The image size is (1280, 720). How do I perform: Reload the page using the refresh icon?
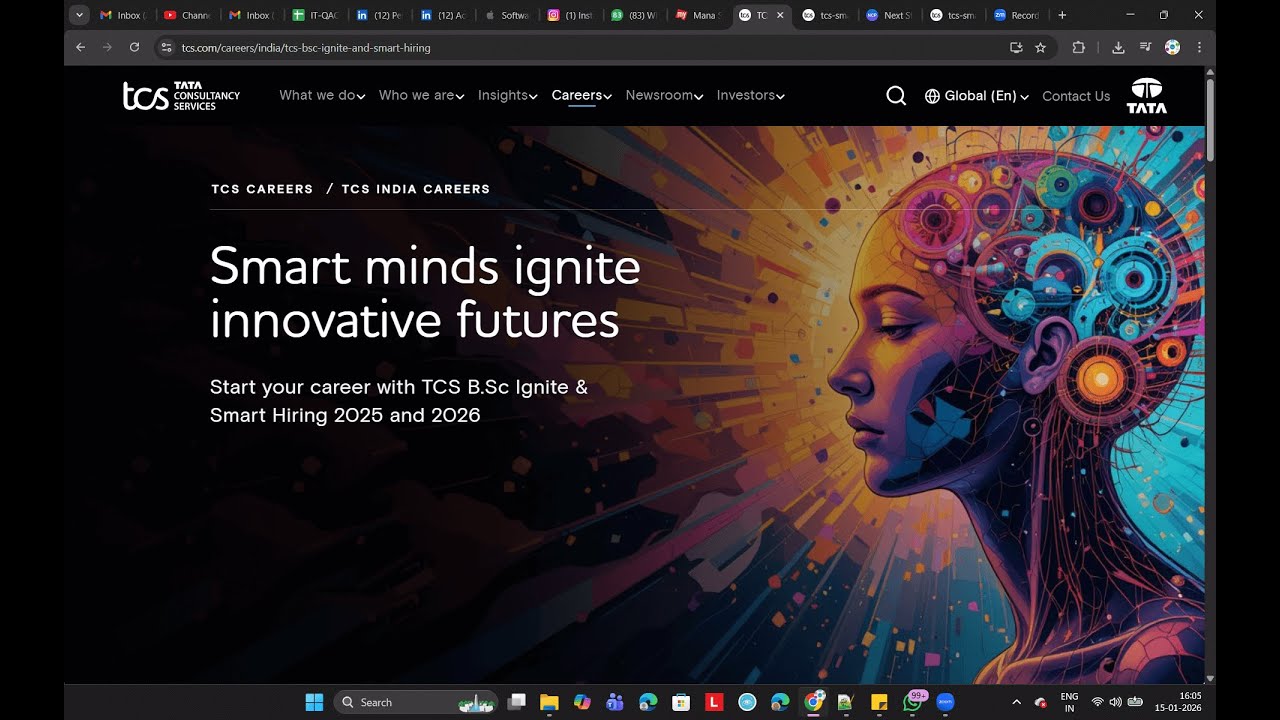point(135,47)
